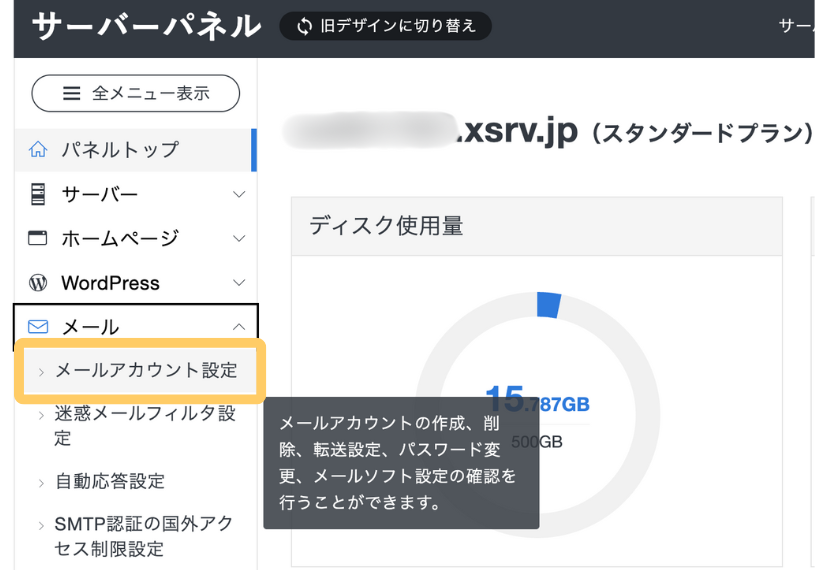This screenshot has width=830, height=570.
Task: Click the browser window icon beside ホームページ
Action: (x=38, y=238)
